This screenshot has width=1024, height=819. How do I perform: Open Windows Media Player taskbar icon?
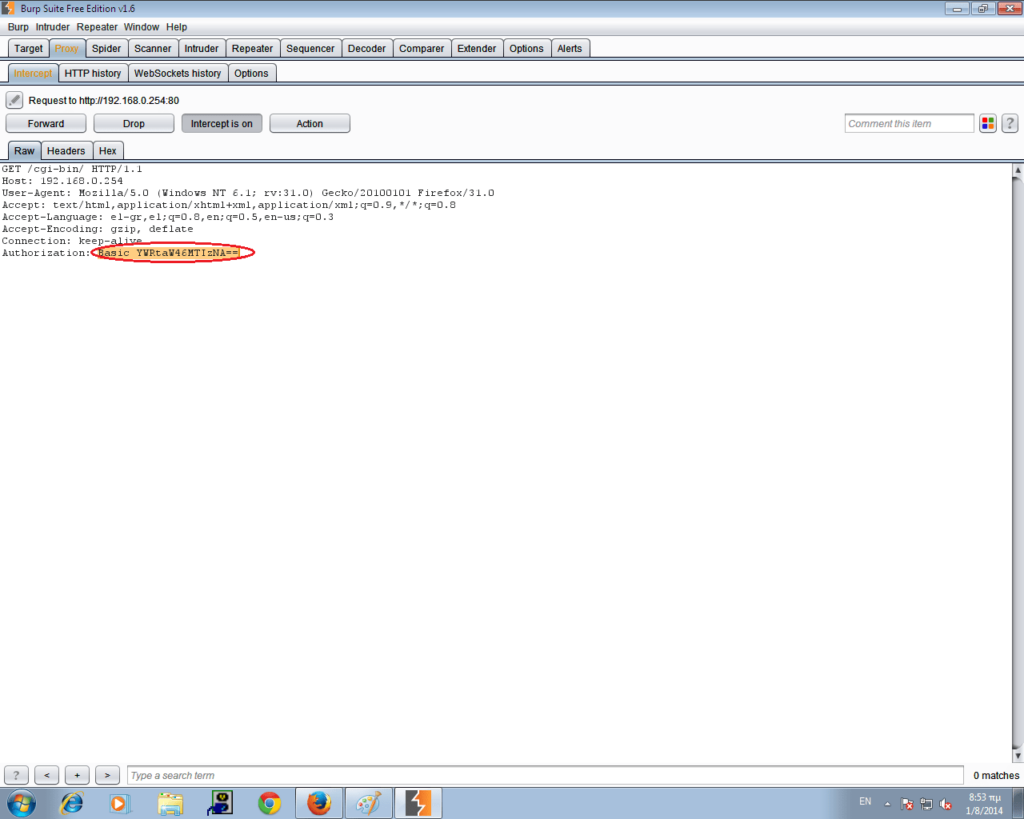(x=120, y=803)
